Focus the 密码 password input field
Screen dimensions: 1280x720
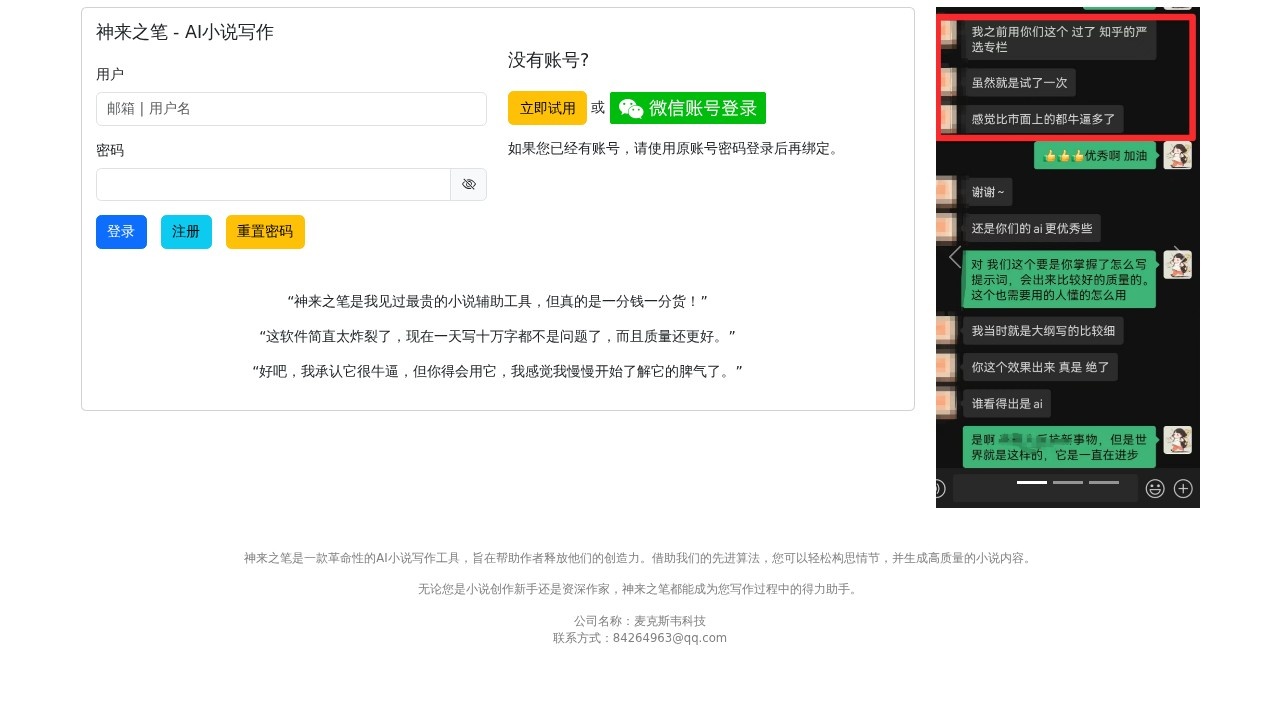tap(273, 185)
